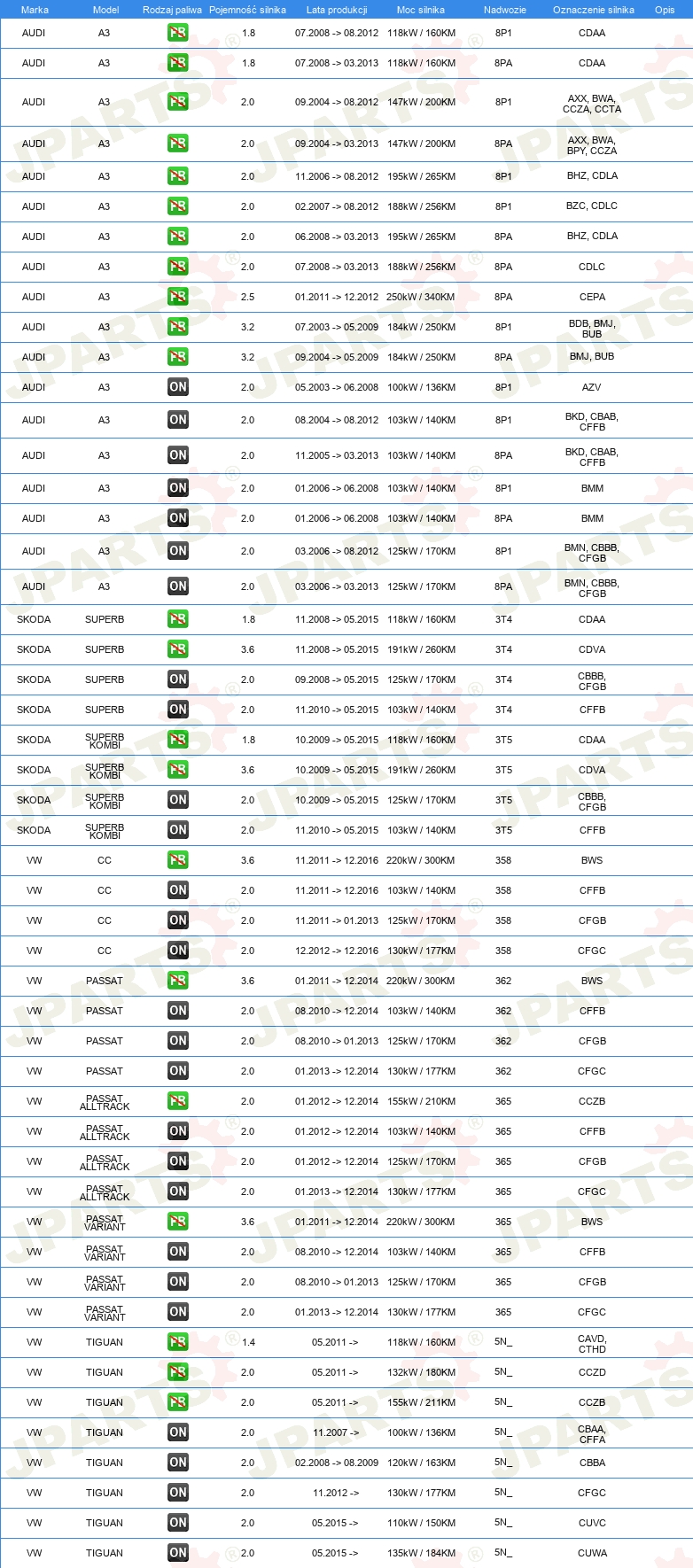Click the petrol icon in the BMJ, BUB 8PA row
693x1568 pixels.
pyautogui.click(x=178, y=357)
